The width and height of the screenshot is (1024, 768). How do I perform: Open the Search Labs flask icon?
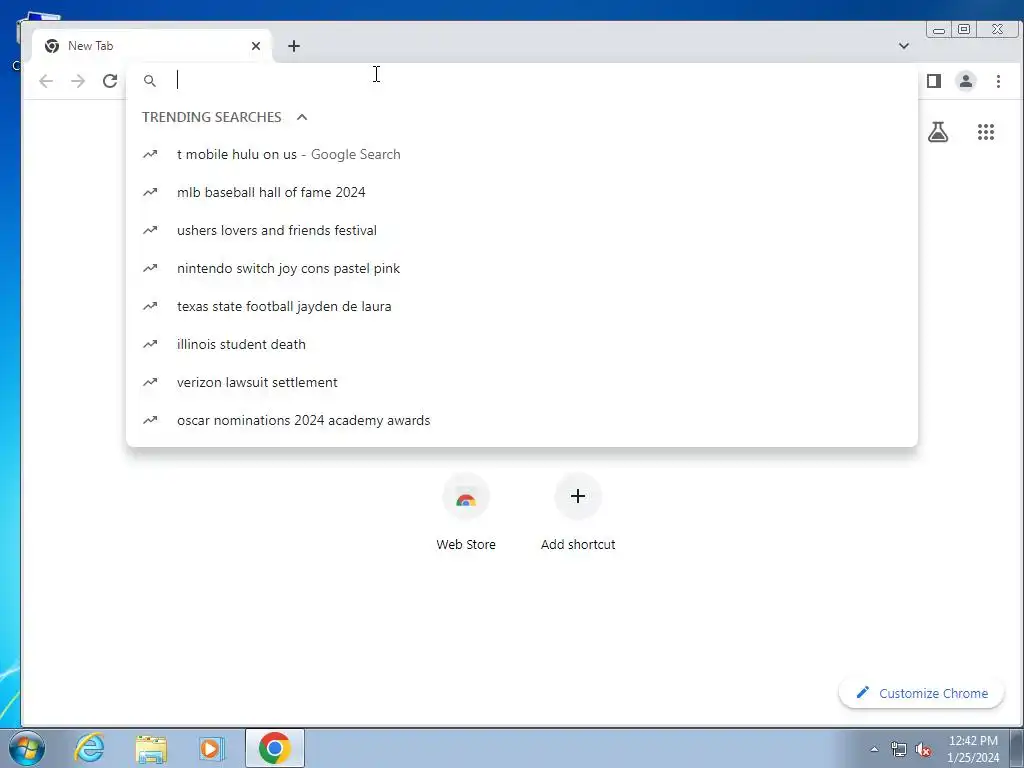tap(938, 133)
